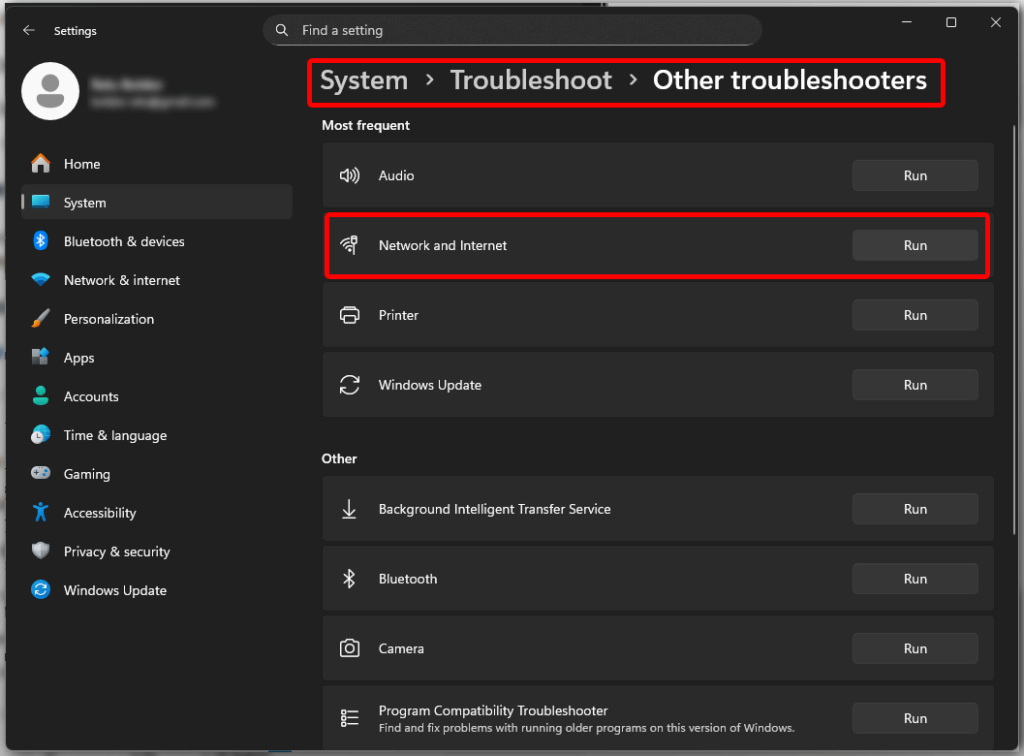Click the 'Most frequent' heading
Image resolution: width=1024 pixels, height=756 pixels.
click(x=366, y=125)
